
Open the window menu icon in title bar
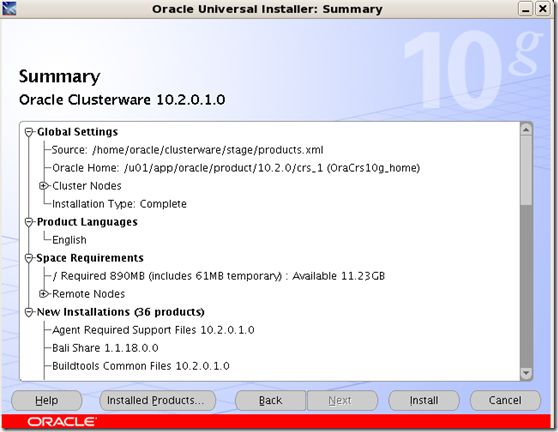pos(9,9)
